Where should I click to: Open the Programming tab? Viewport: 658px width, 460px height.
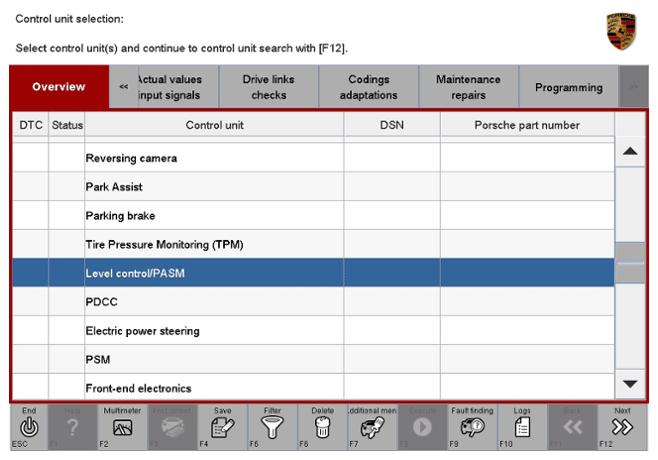(569, 87)
